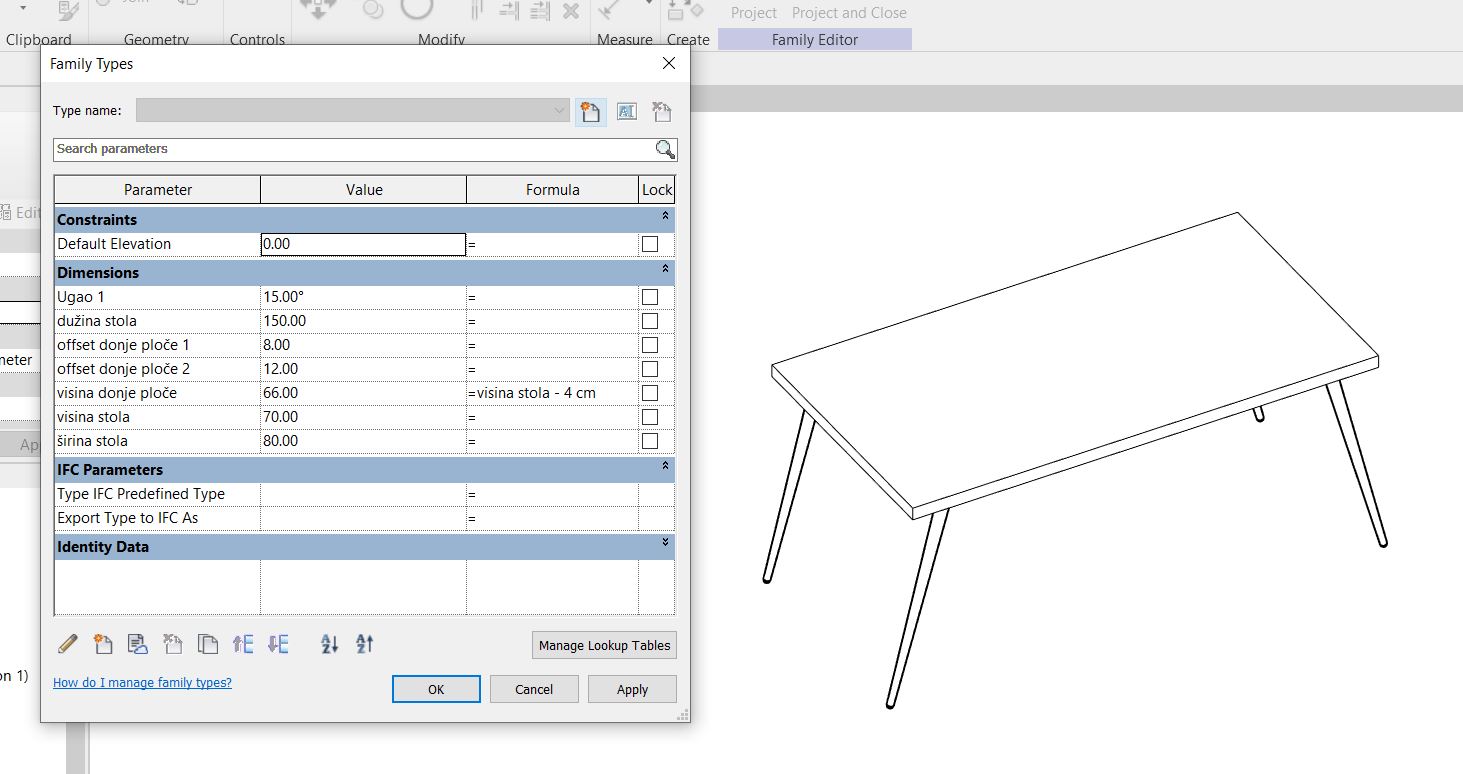Toggle lock for offset donje ploče 2
Viewport: 1463px width, 774px height.
pos(650,369)
